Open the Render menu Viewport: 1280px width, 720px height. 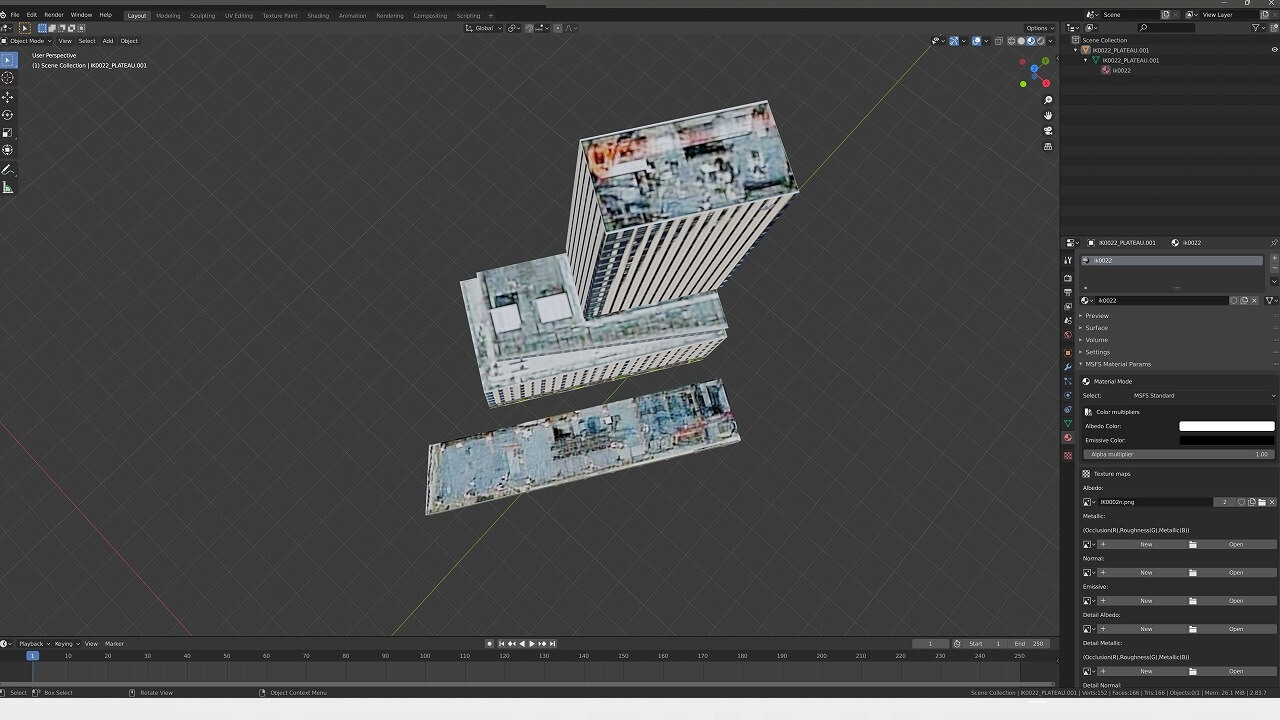pyautogui.click(x=54, y=15)
